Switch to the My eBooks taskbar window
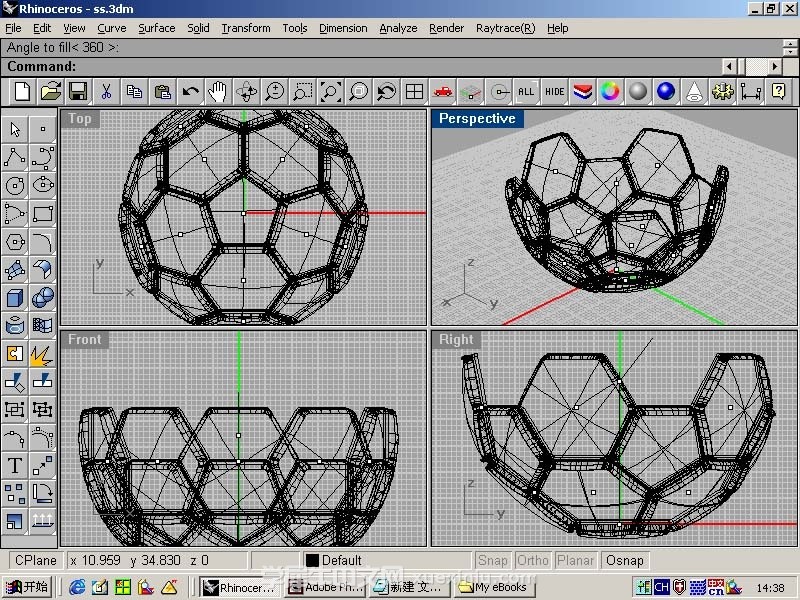Image resolution: width=800 pixels, height=600 pixels. (494, 587)
